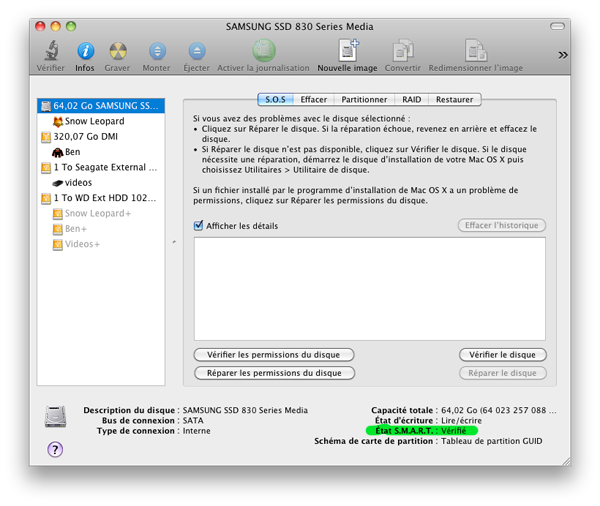Select the 1 To WD Ext HDD disk
Screen dimensions: 600x506
[x=101, y=198]
